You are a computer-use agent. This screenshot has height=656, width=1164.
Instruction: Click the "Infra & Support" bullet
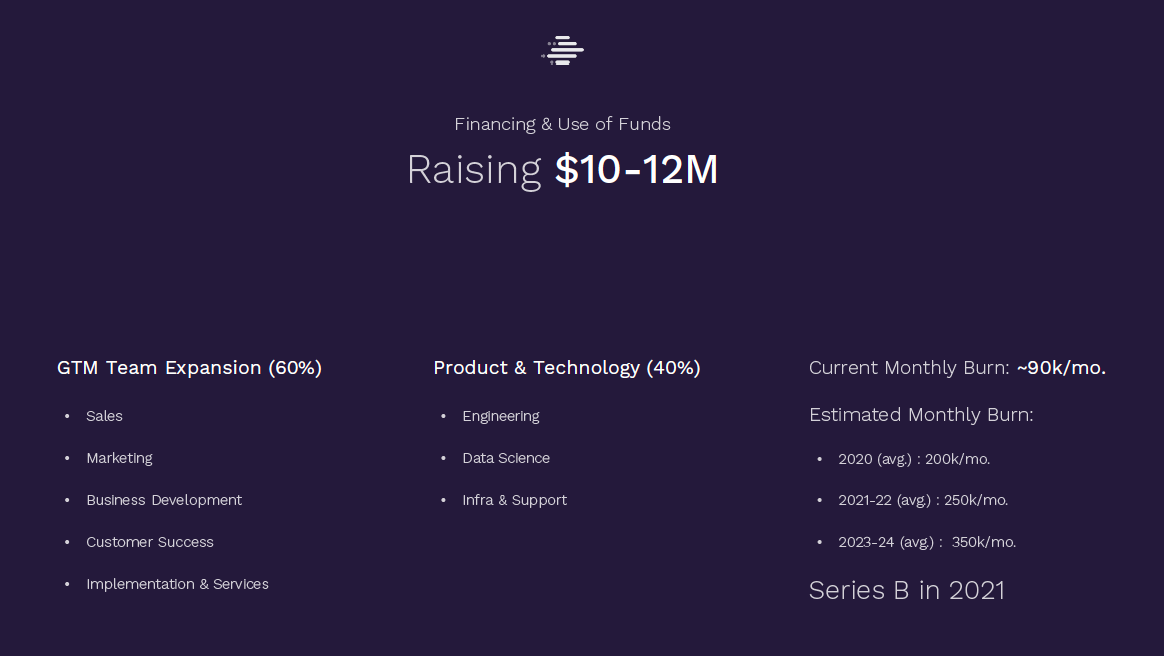tap(514, 500)
